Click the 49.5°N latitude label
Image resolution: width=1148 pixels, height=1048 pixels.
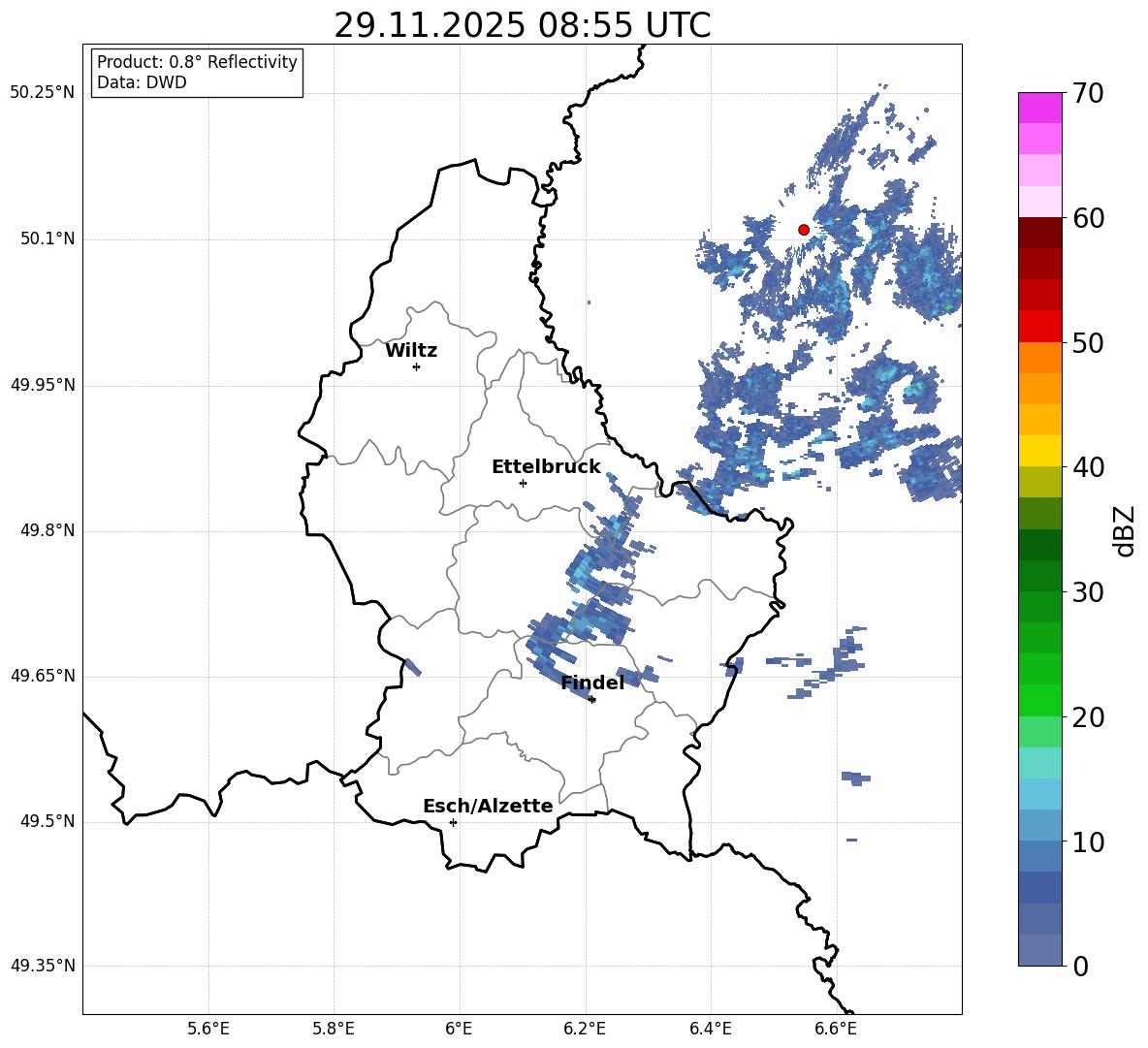click(48, 821)
